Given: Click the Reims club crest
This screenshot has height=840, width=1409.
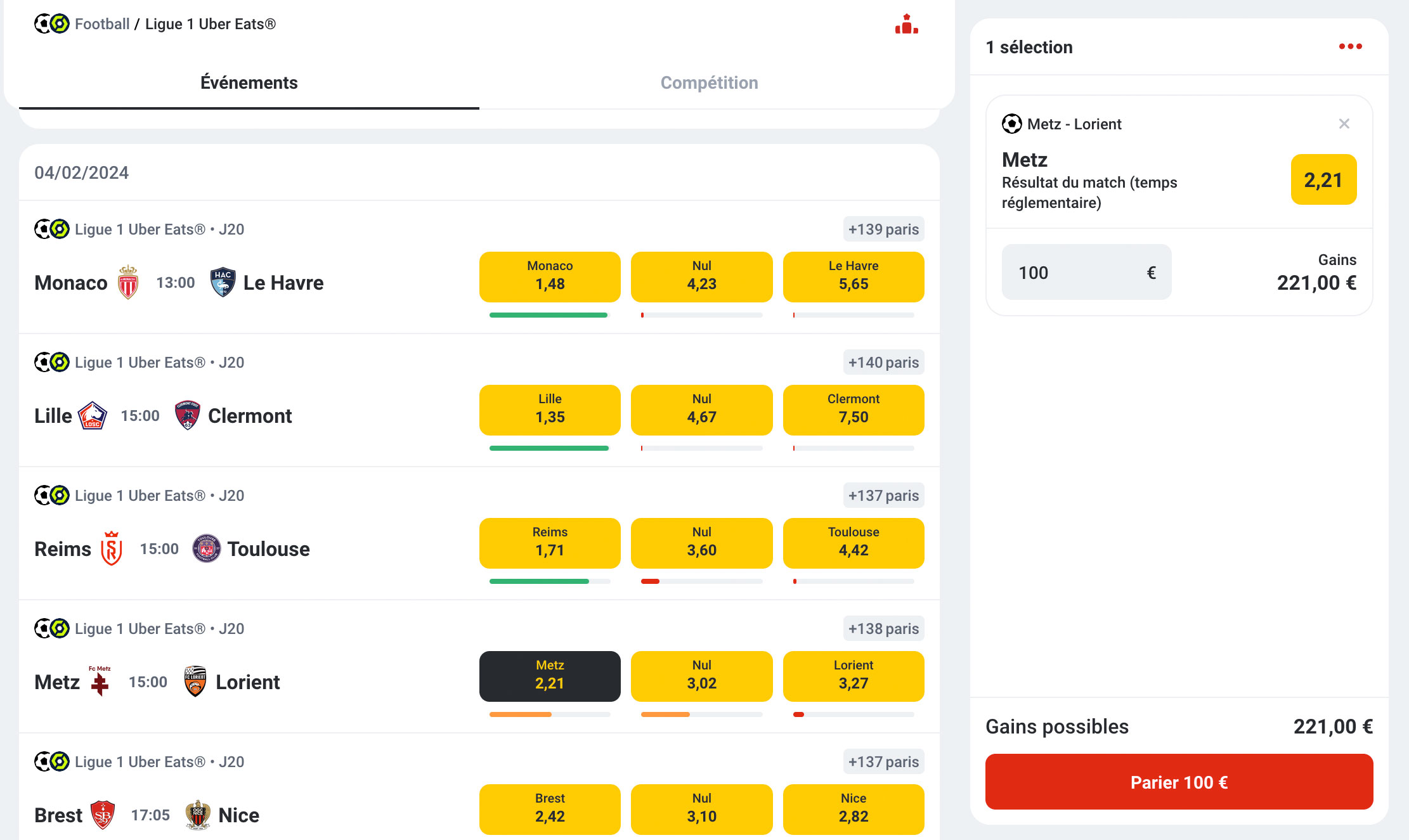Looking at the screenshot, I should (x=112, y=548).
